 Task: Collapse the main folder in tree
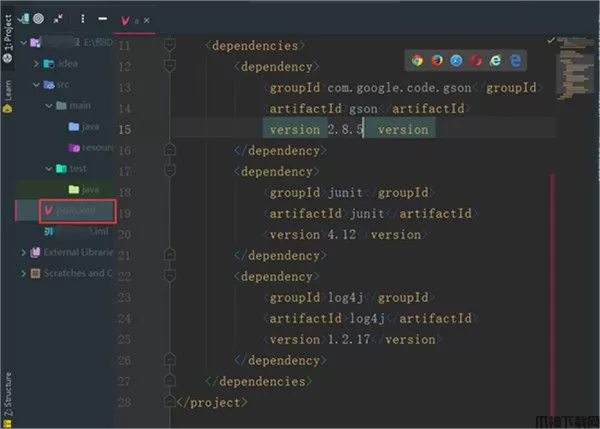[x=48, y=105]
